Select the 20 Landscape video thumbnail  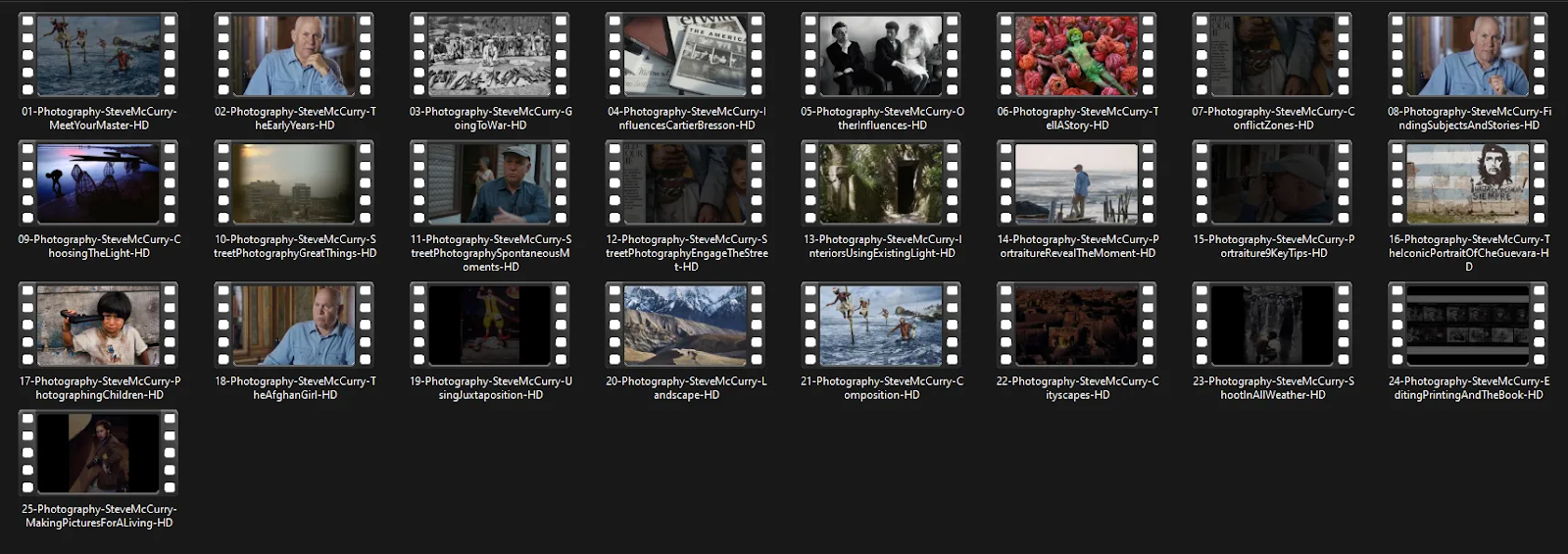[686, 326]
